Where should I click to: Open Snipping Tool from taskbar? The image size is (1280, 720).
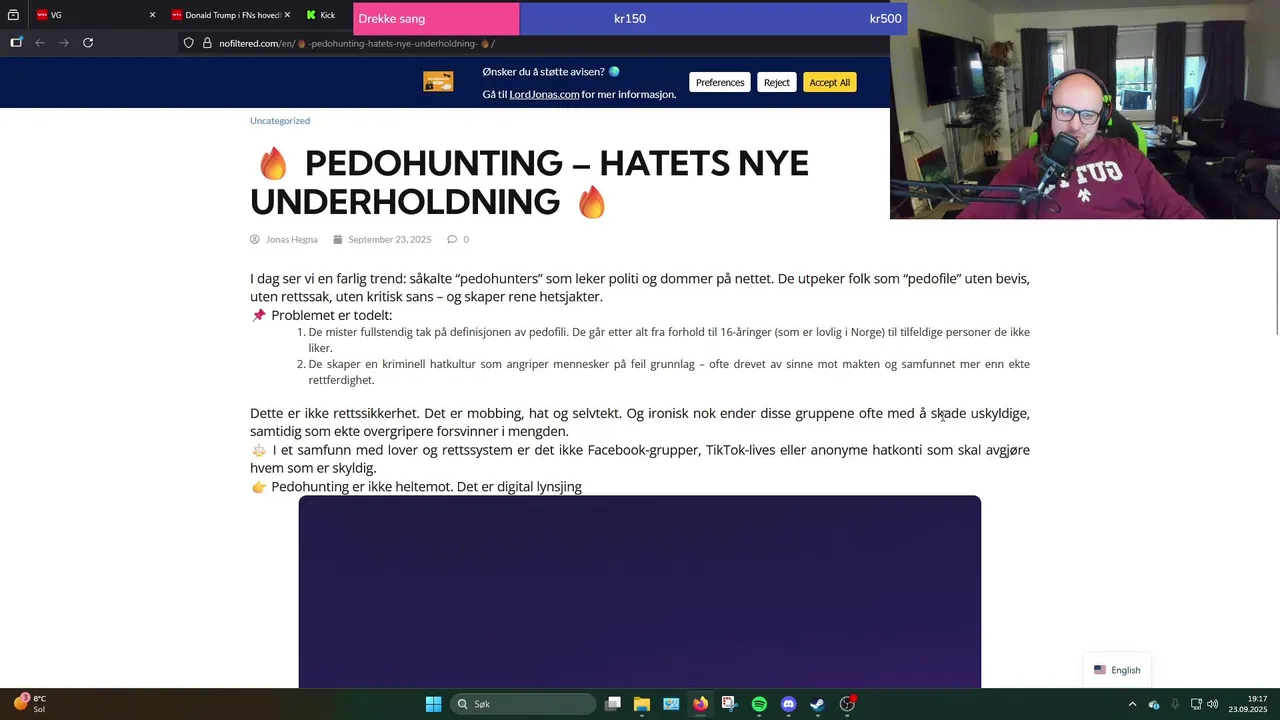729,704
